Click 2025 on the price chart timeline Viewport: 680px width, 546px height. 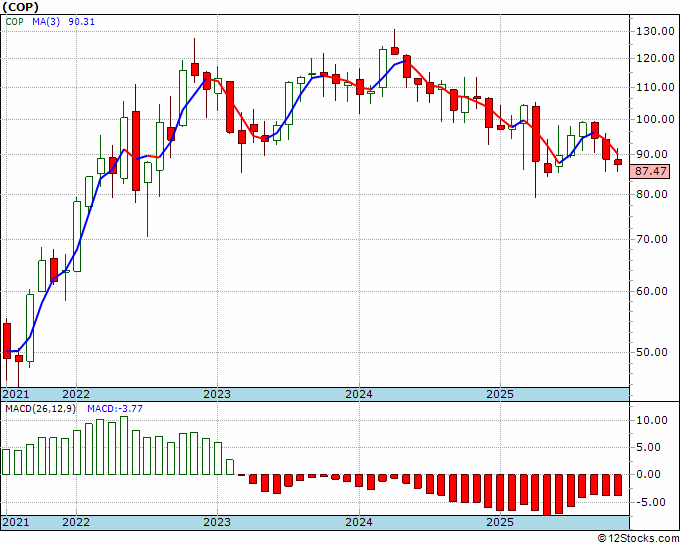(x=500, y=394)
